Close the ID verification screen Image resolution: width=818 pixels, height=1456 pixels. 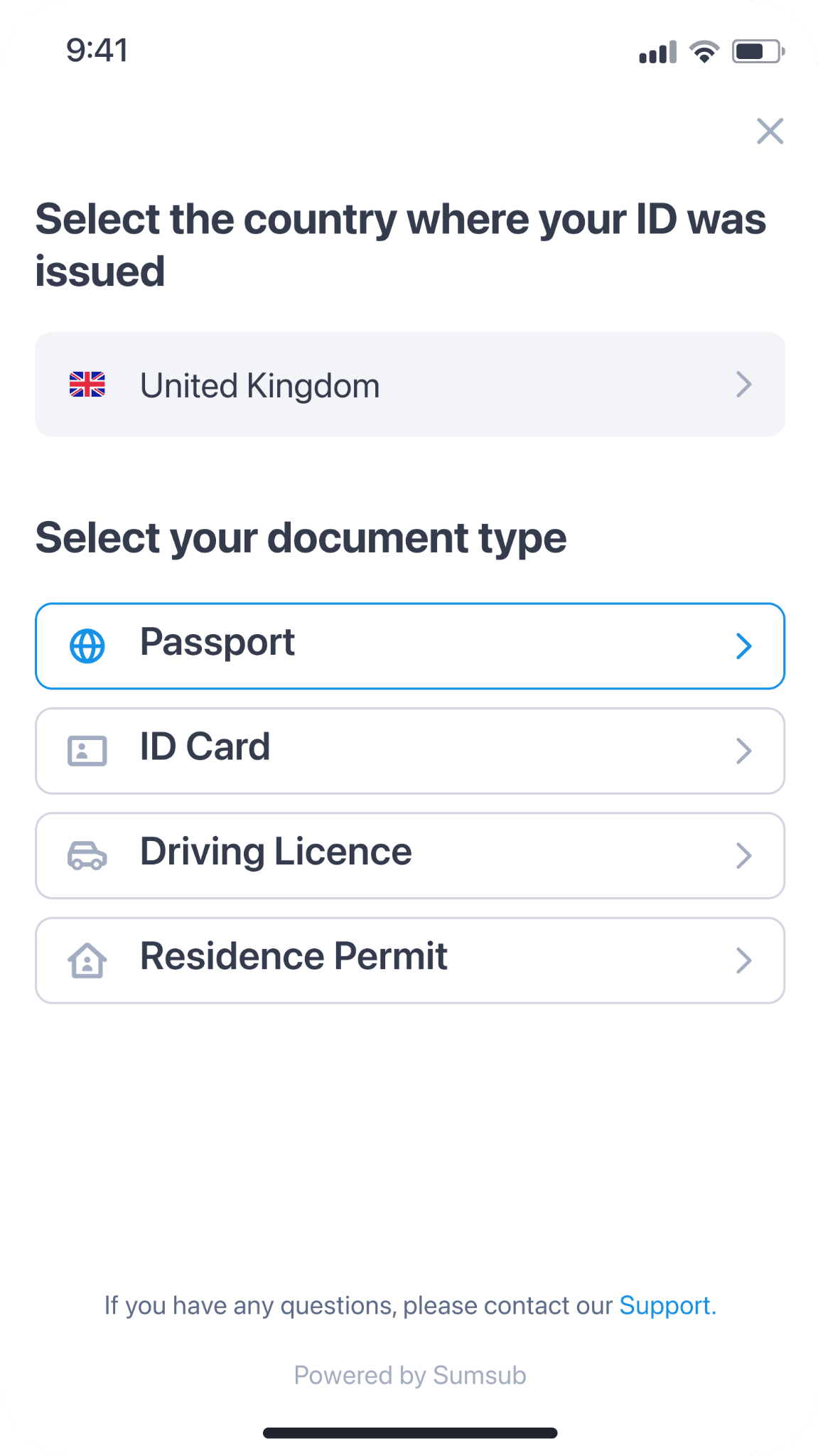point(770,132)
